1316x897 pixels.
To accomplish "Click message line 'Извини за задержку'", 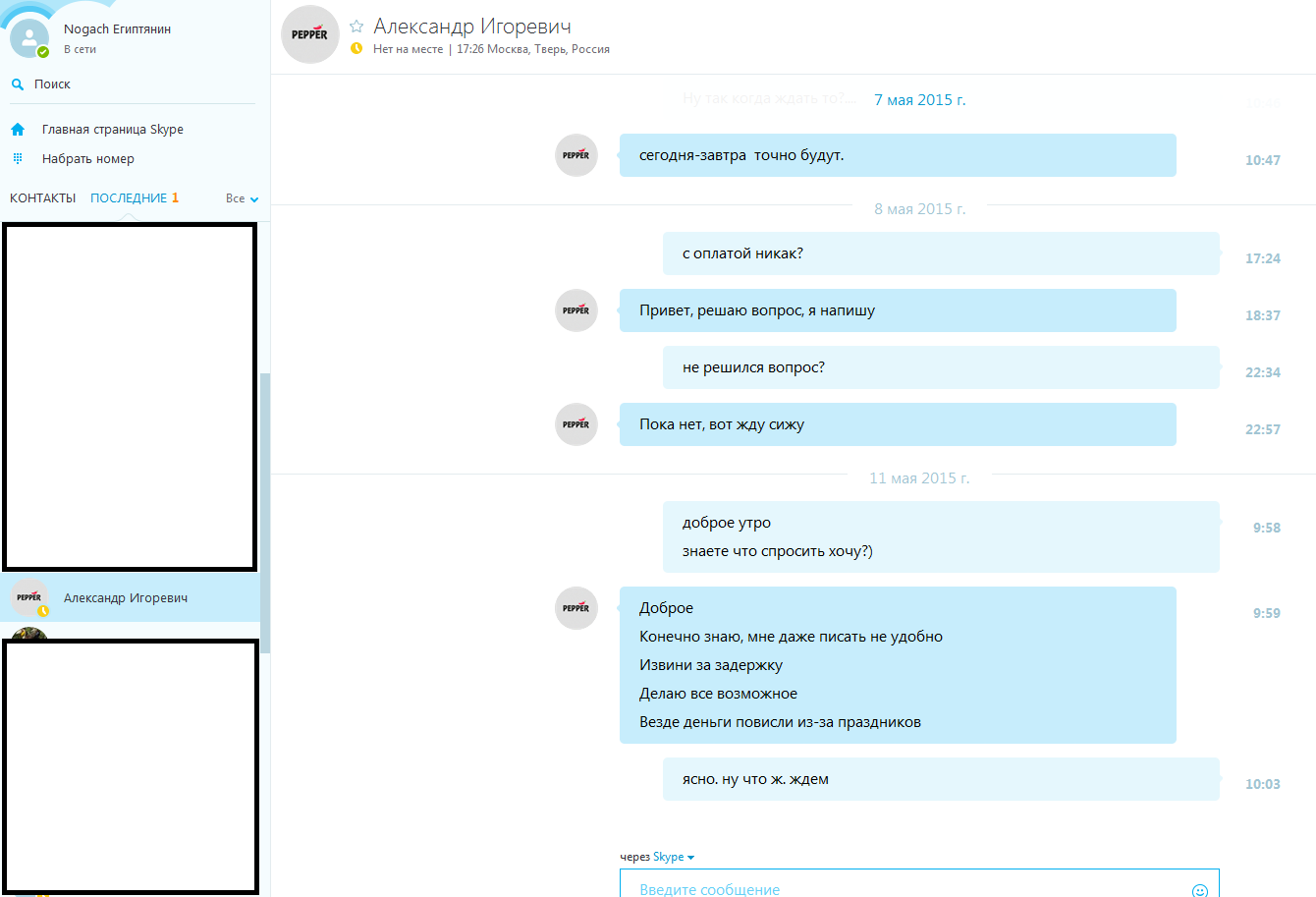I will 711,665.
